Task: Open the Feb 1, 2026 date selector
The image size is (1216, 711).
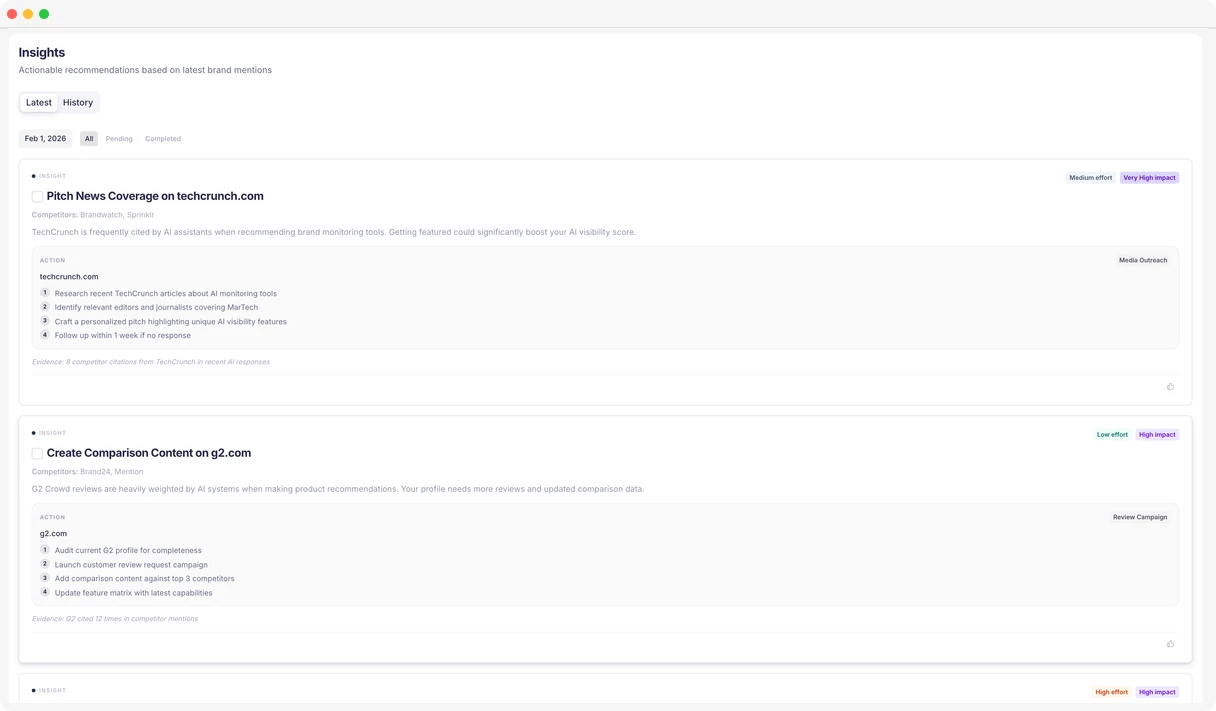Action: coord(44,138)
